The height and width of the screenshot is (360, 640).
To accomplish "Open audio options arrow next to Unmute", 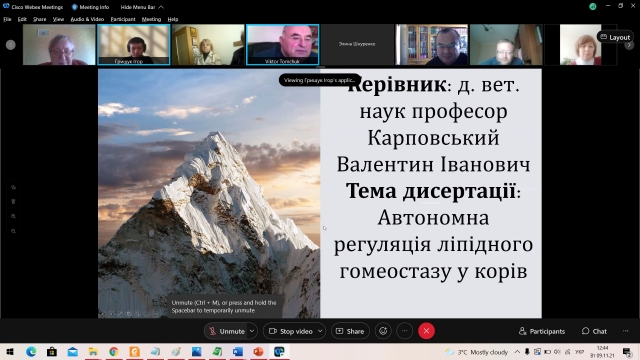I will tap(252, 331).
